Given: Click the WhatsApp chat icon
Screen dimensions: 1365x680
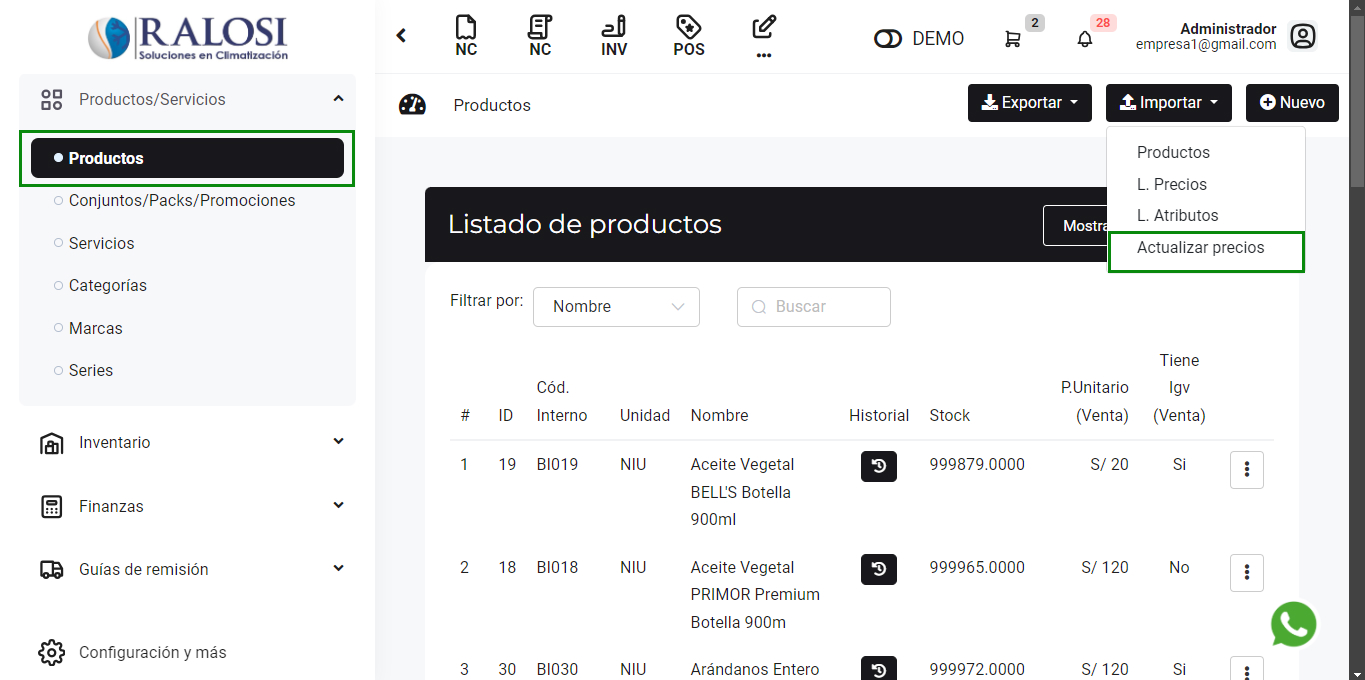Looking at the screenshot, I should [x=1293, y=624].
